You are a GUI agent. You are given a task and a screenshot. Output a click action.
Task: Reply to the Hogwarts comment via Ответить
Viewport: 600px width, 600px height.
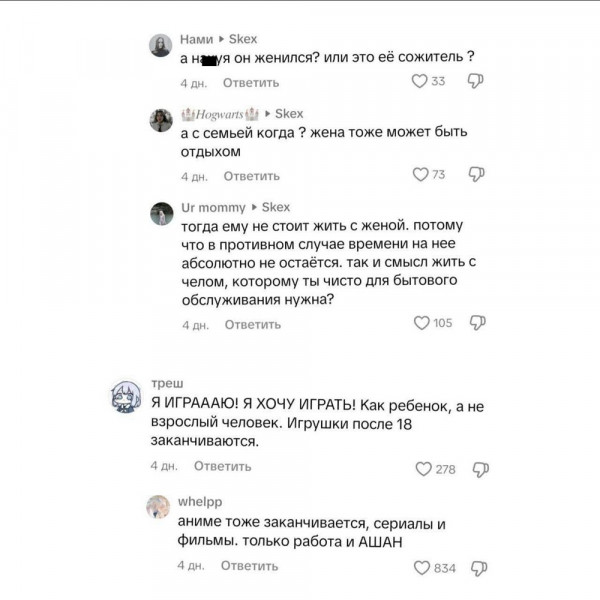pyautogui.click(x=252, y=176)
